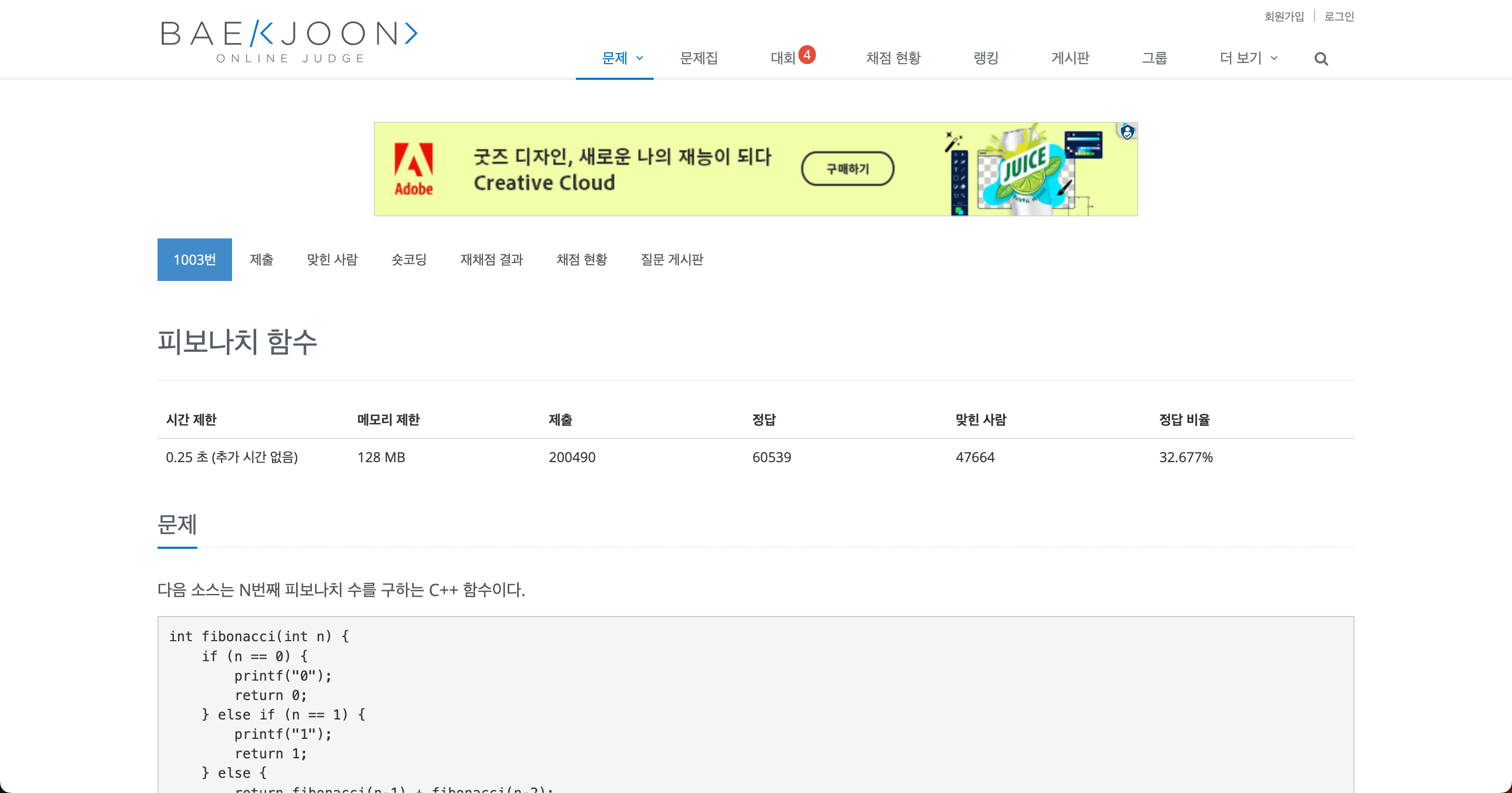Select the 1003번 problem tab
This screenshot has width=1512, height=793.
[194, 259]
